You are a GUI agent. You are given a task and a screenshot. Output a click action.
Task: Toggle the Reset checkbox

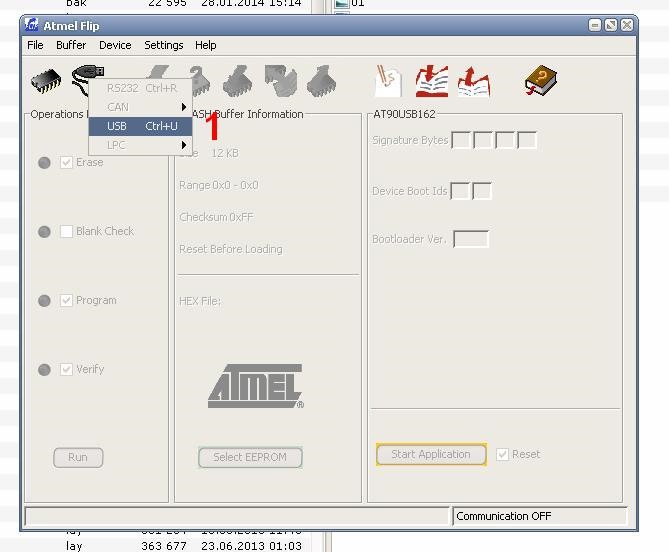[503, 454]
